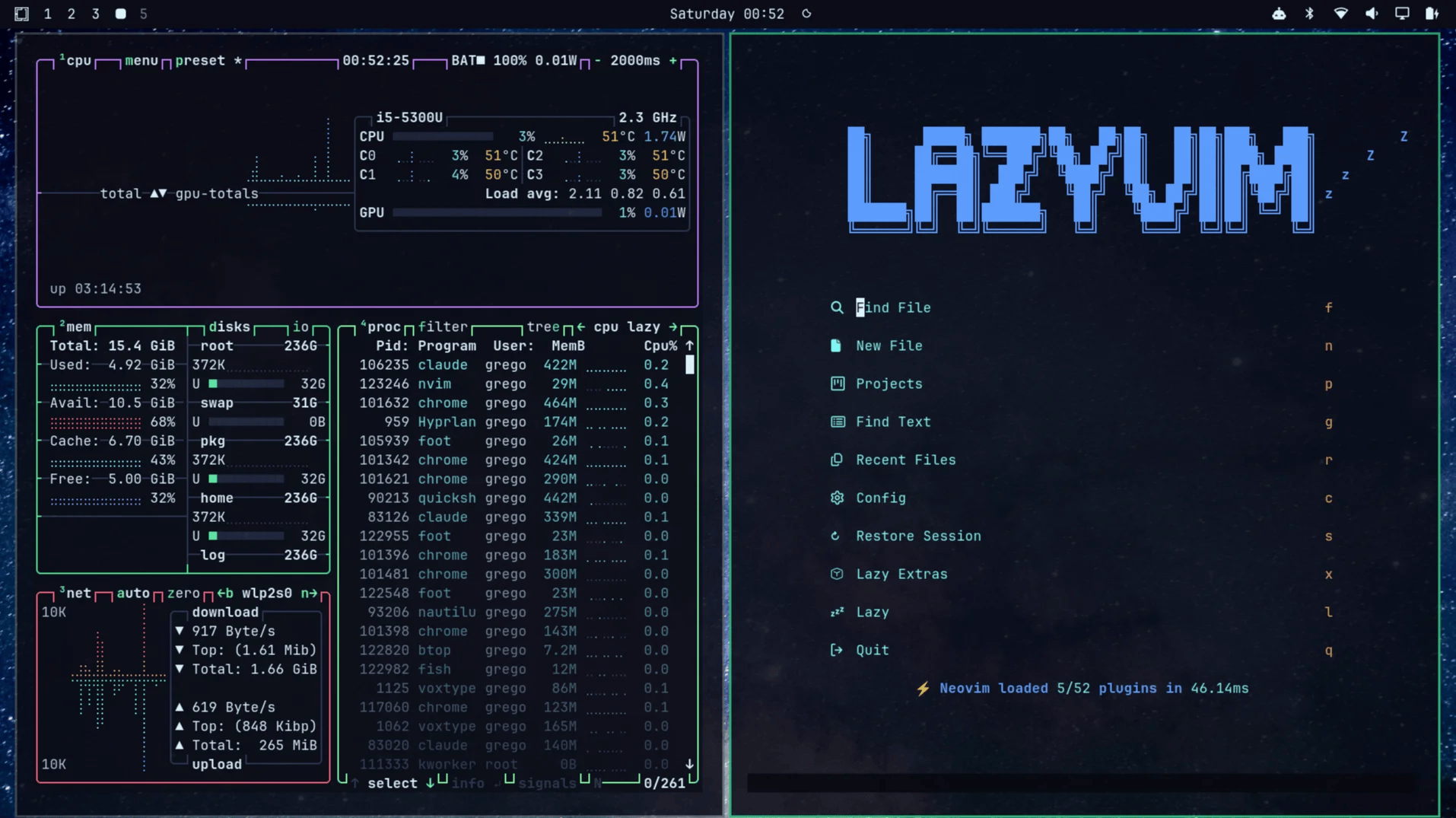Click the volume speaker icon
Image resolution: width=1456 pixels, height=818 pixels.
[1372, 14]
